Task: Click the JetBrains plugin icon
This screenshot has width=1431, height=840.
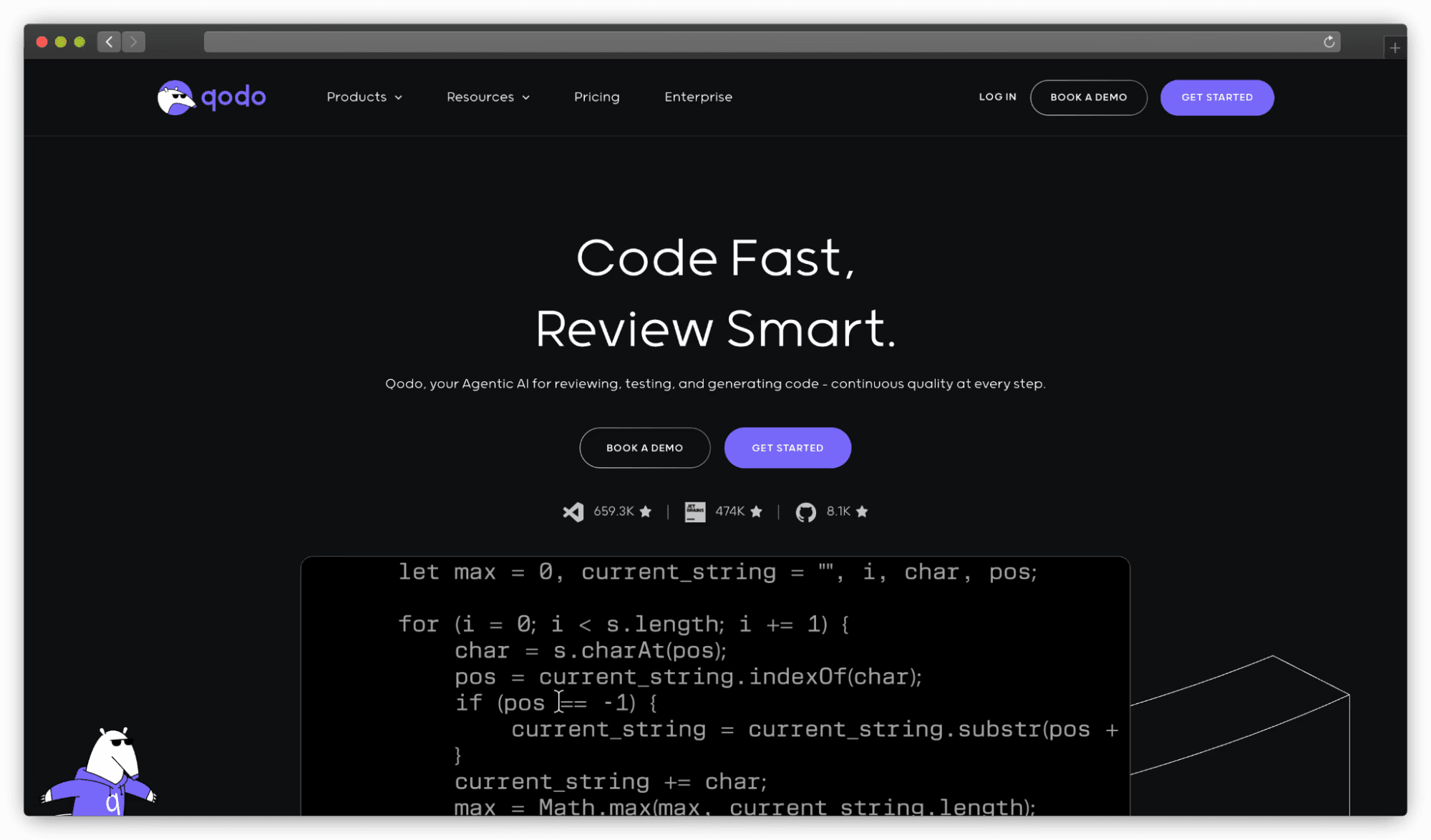Action: coord(694,512)
